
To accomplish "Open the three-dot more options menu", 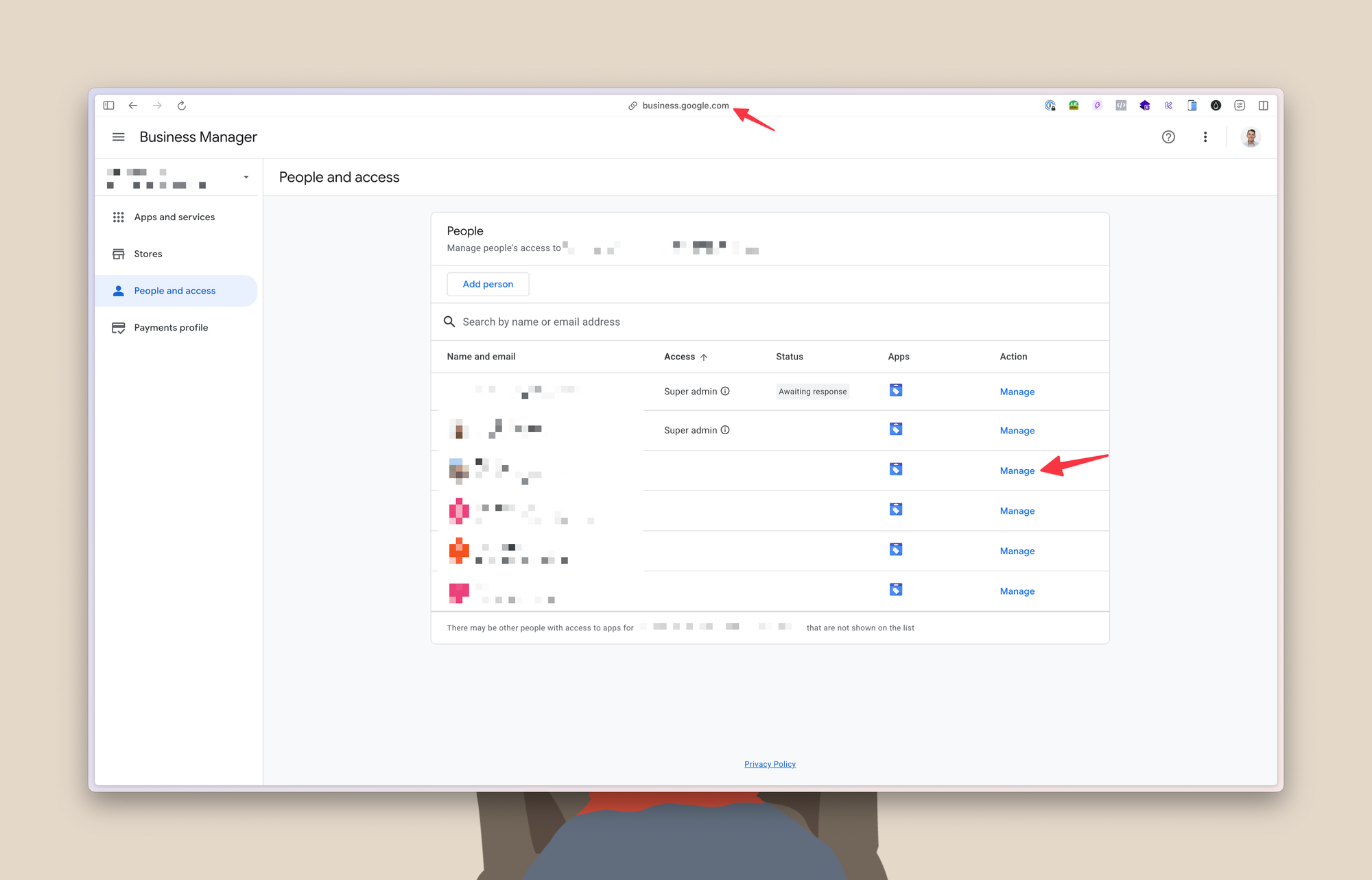I will click(1205, 137).
